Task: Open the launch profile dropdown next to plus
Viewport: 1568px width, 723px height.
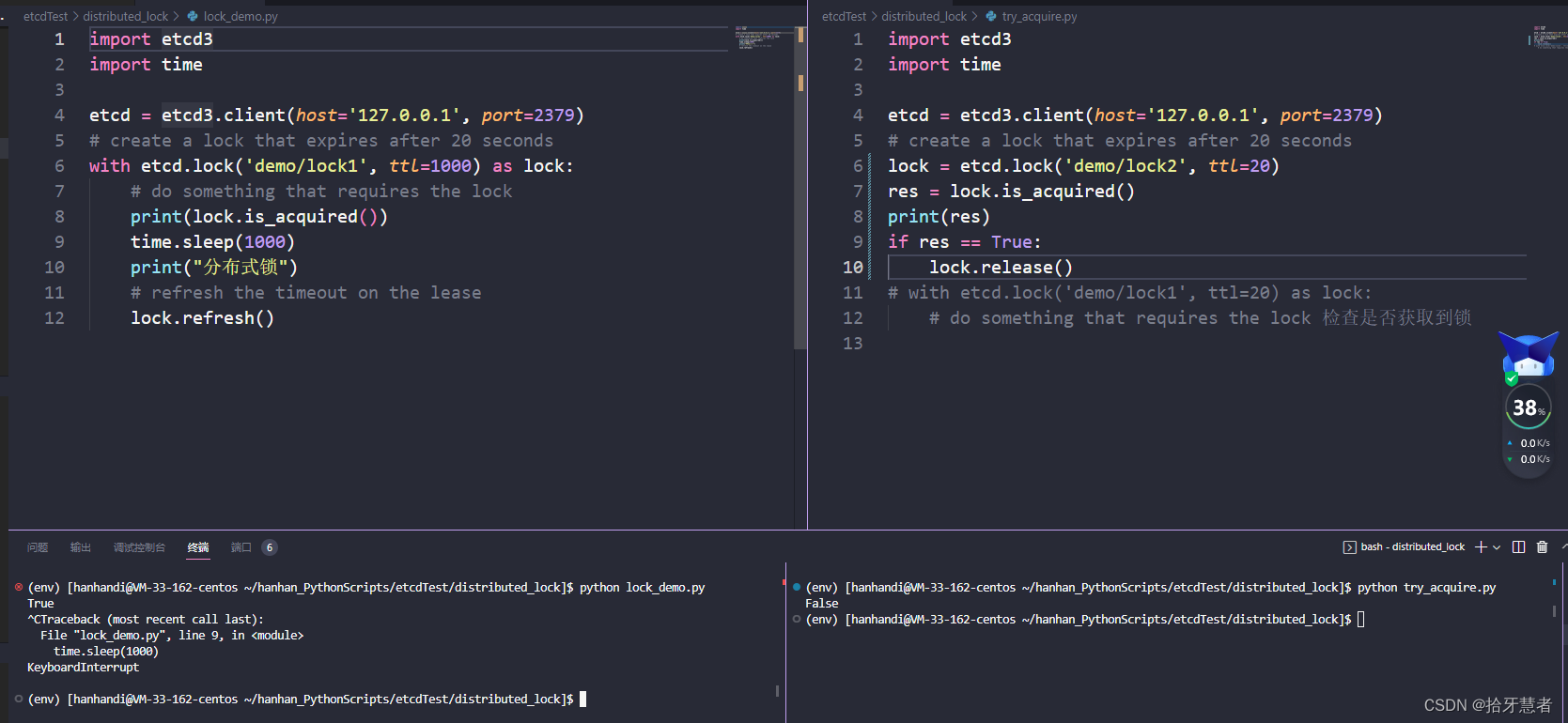Action: [x=1497, y=547]
